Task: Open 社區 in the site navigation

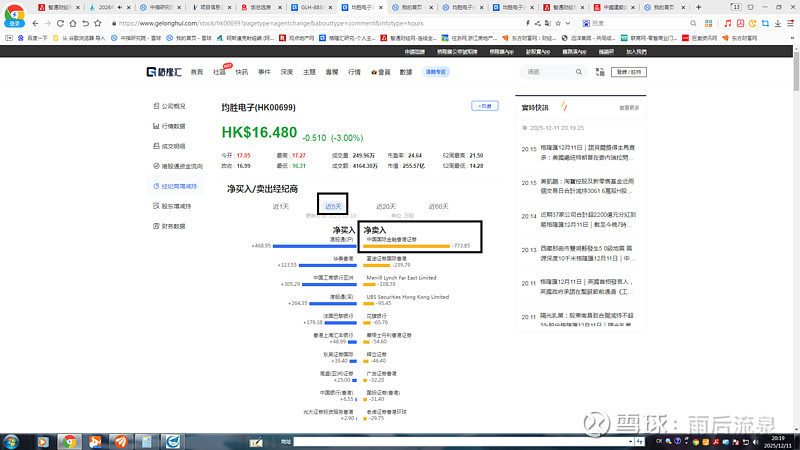Action: click(219, 72)
